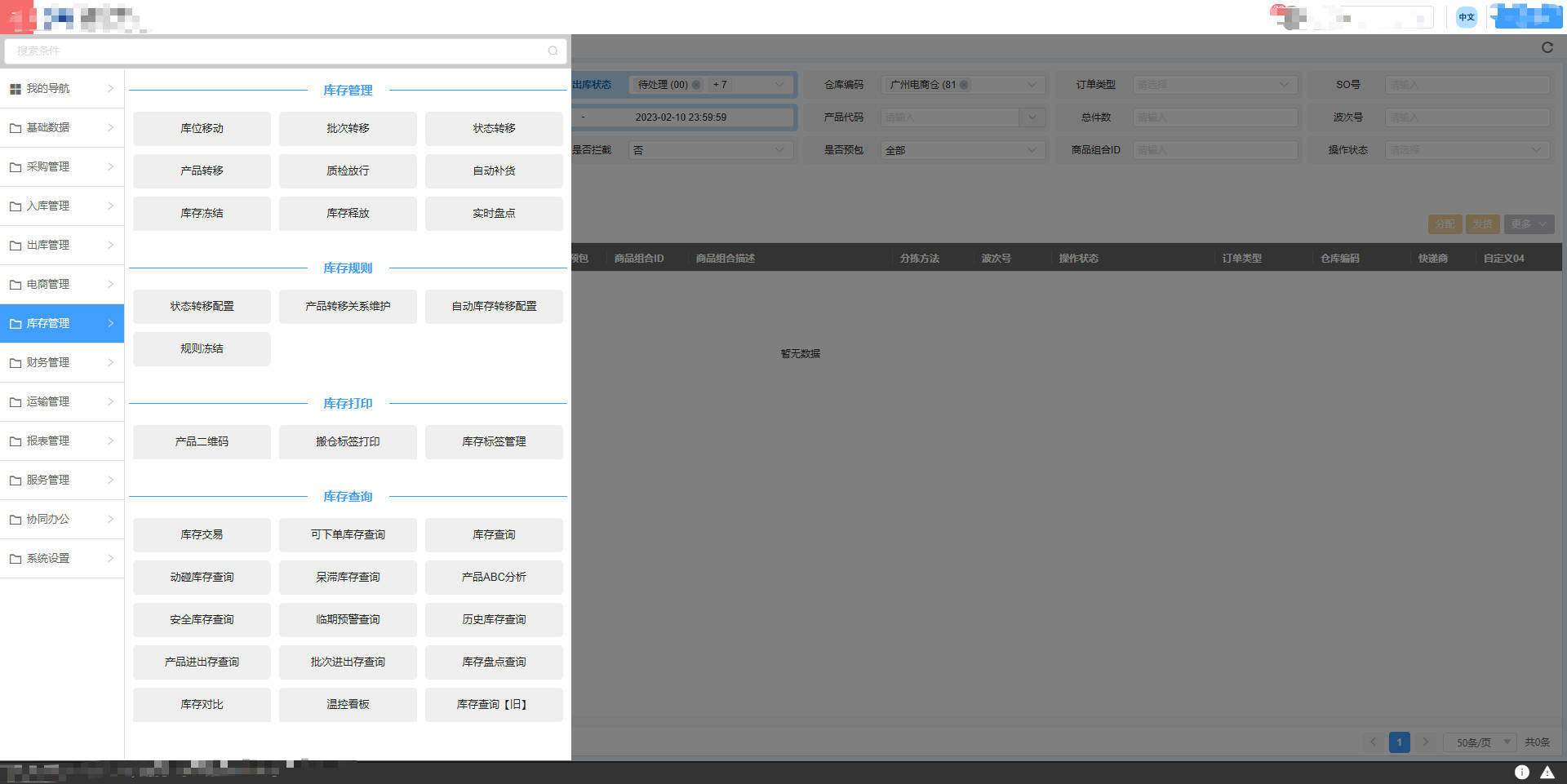Click page number 1 in pagination

[1399, 742]
